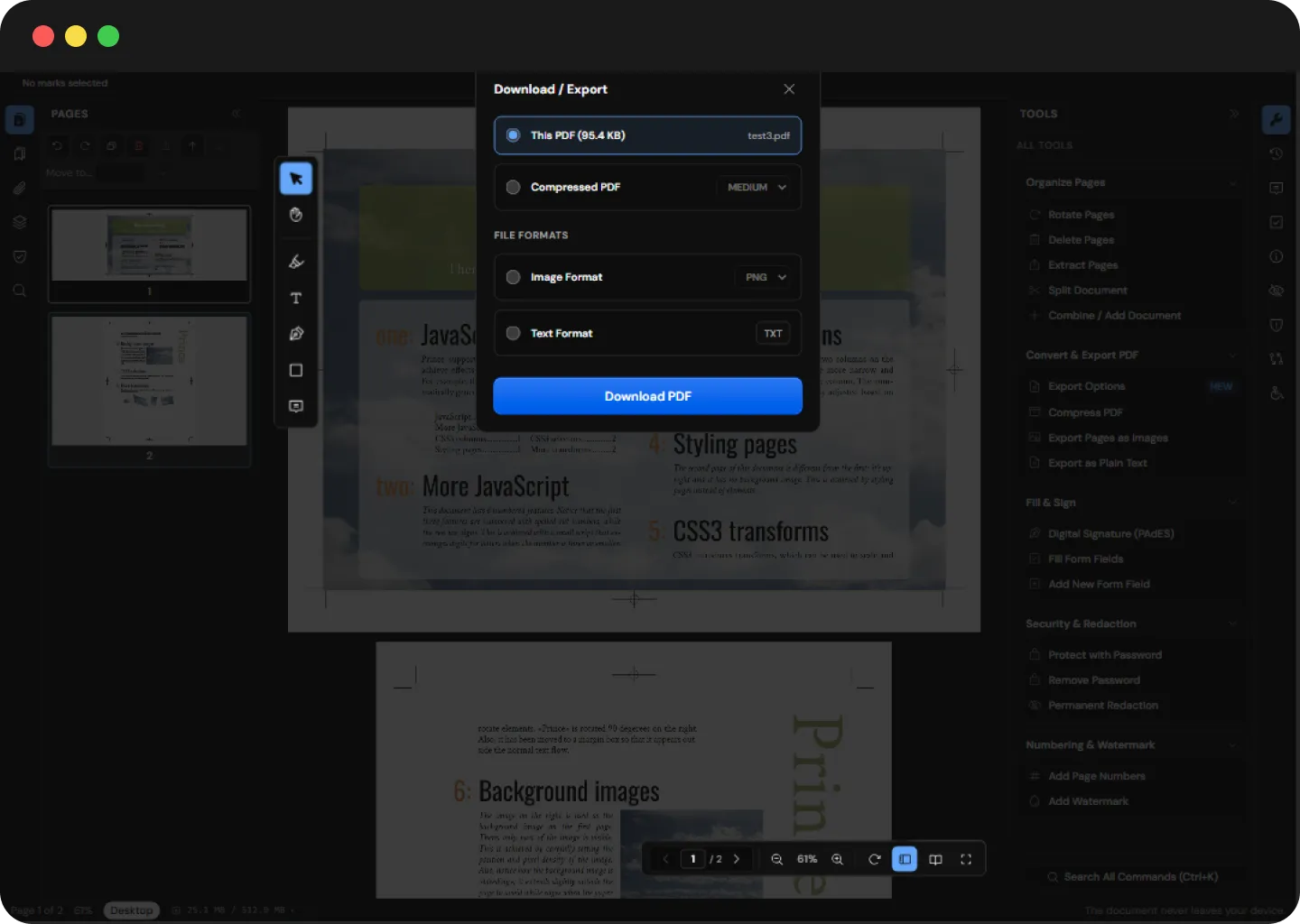Screen dimensions: 1300x924
Task: Open the History clock icon
Action: click(x=1277, y=153)
